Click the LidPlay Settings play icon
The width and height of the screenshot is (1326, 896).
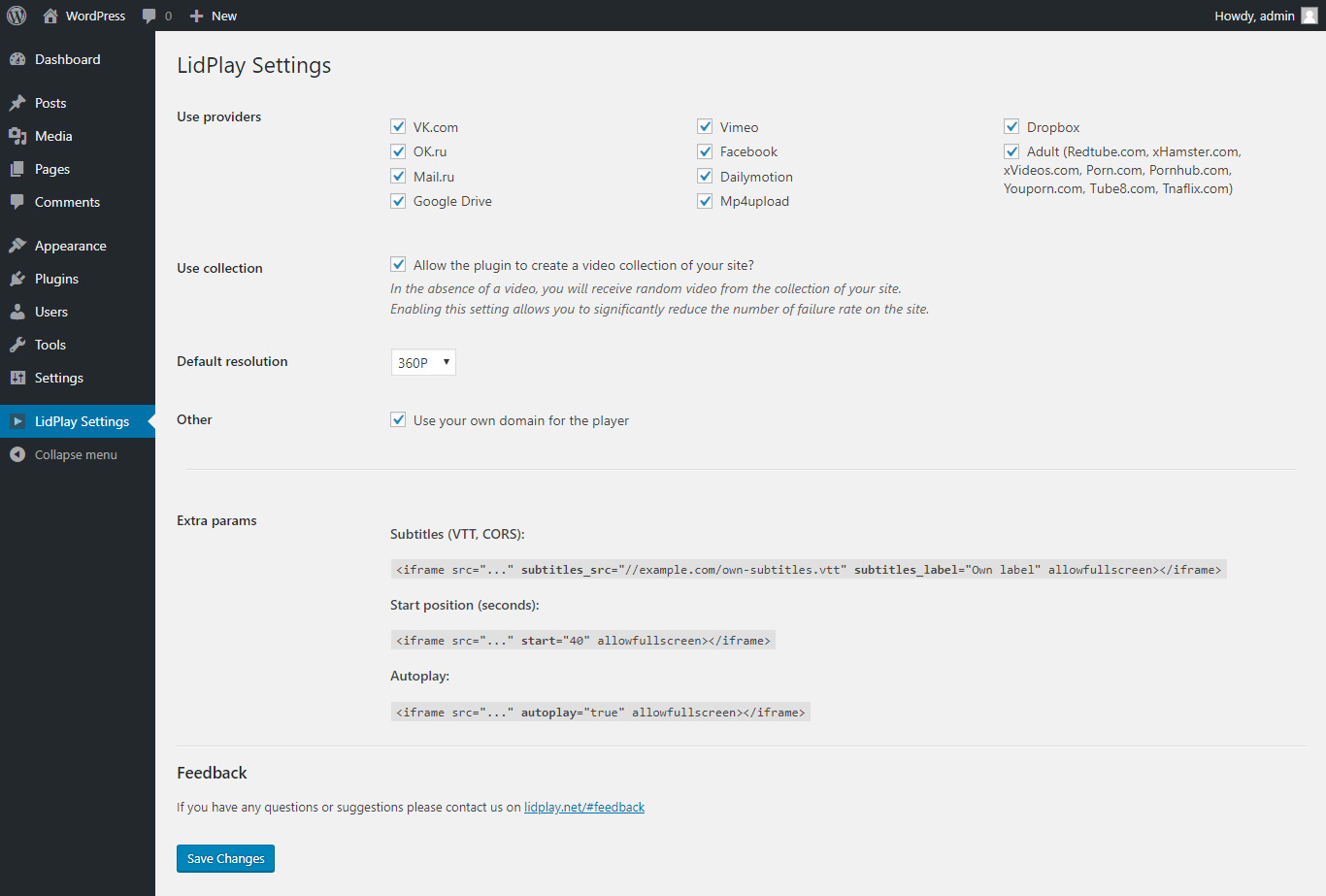click(x=17, y=421)
